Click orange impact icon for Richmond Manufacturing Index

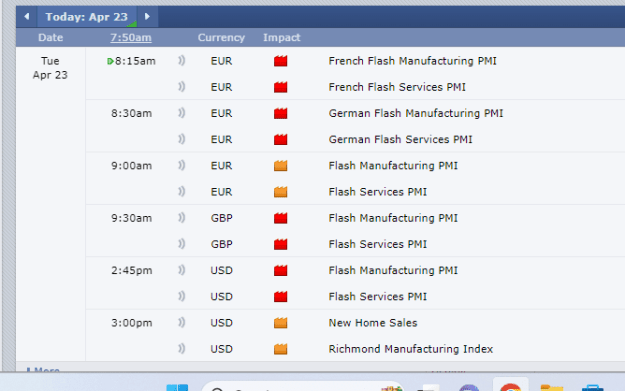click(281, 349)
